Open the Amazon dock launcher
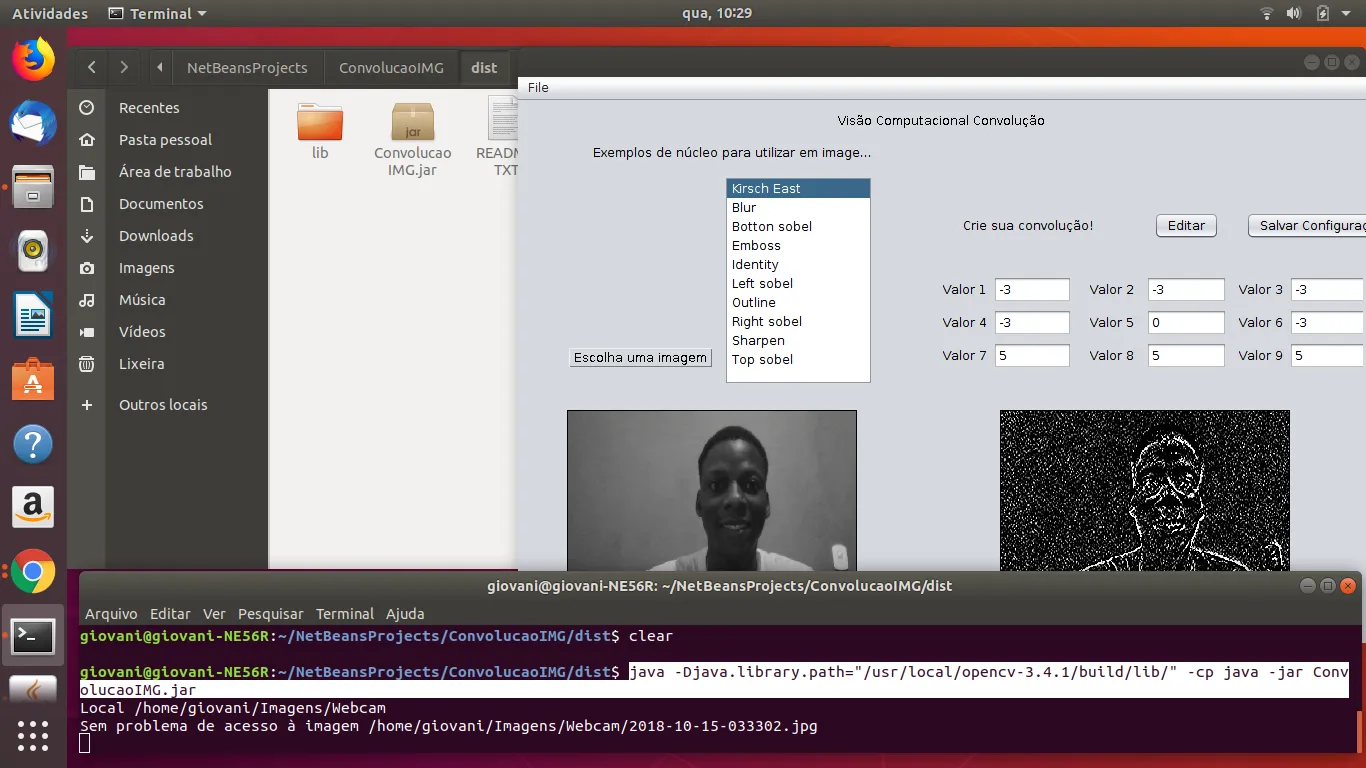Screen dimensions: 1366x768 coord(33,507)
